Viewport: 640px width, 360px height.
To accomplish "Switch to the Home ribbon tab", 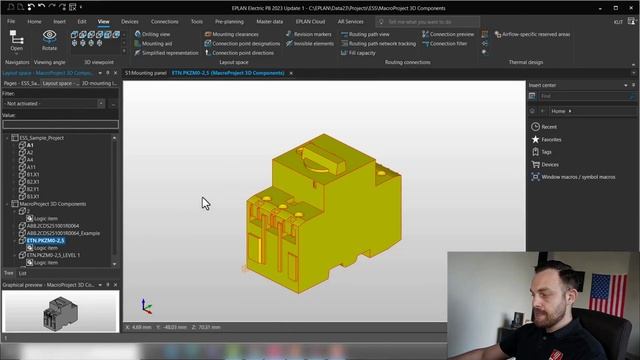I will 34,21.
